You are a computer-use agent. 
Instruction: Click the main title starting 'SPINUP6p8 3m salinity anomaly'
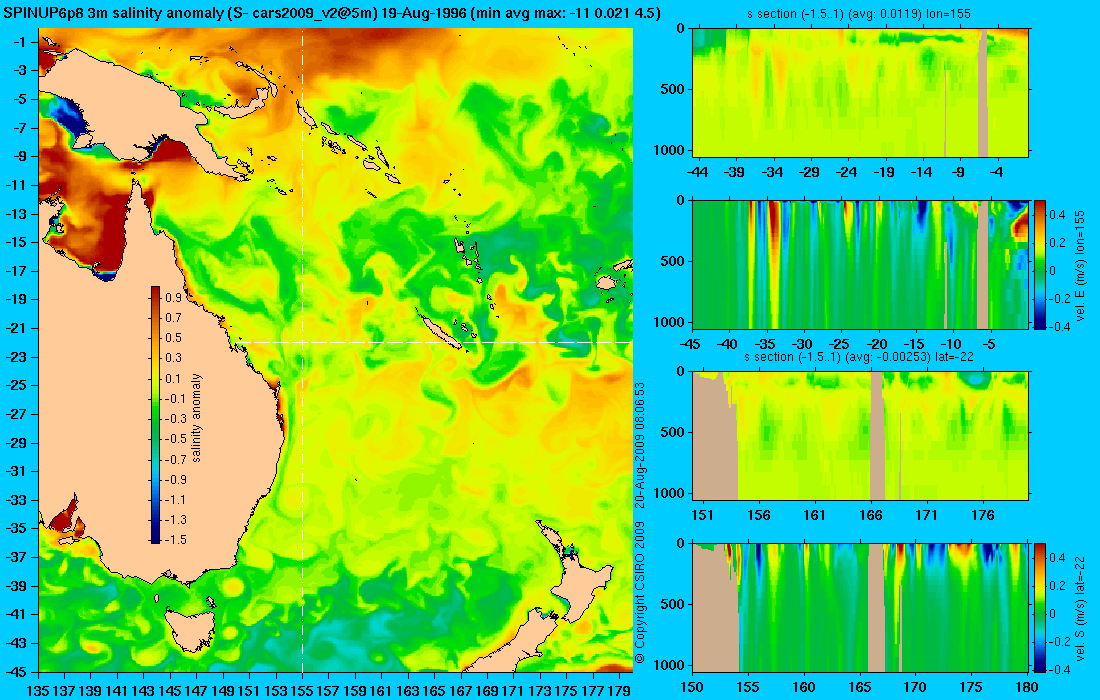pos(330,13)
